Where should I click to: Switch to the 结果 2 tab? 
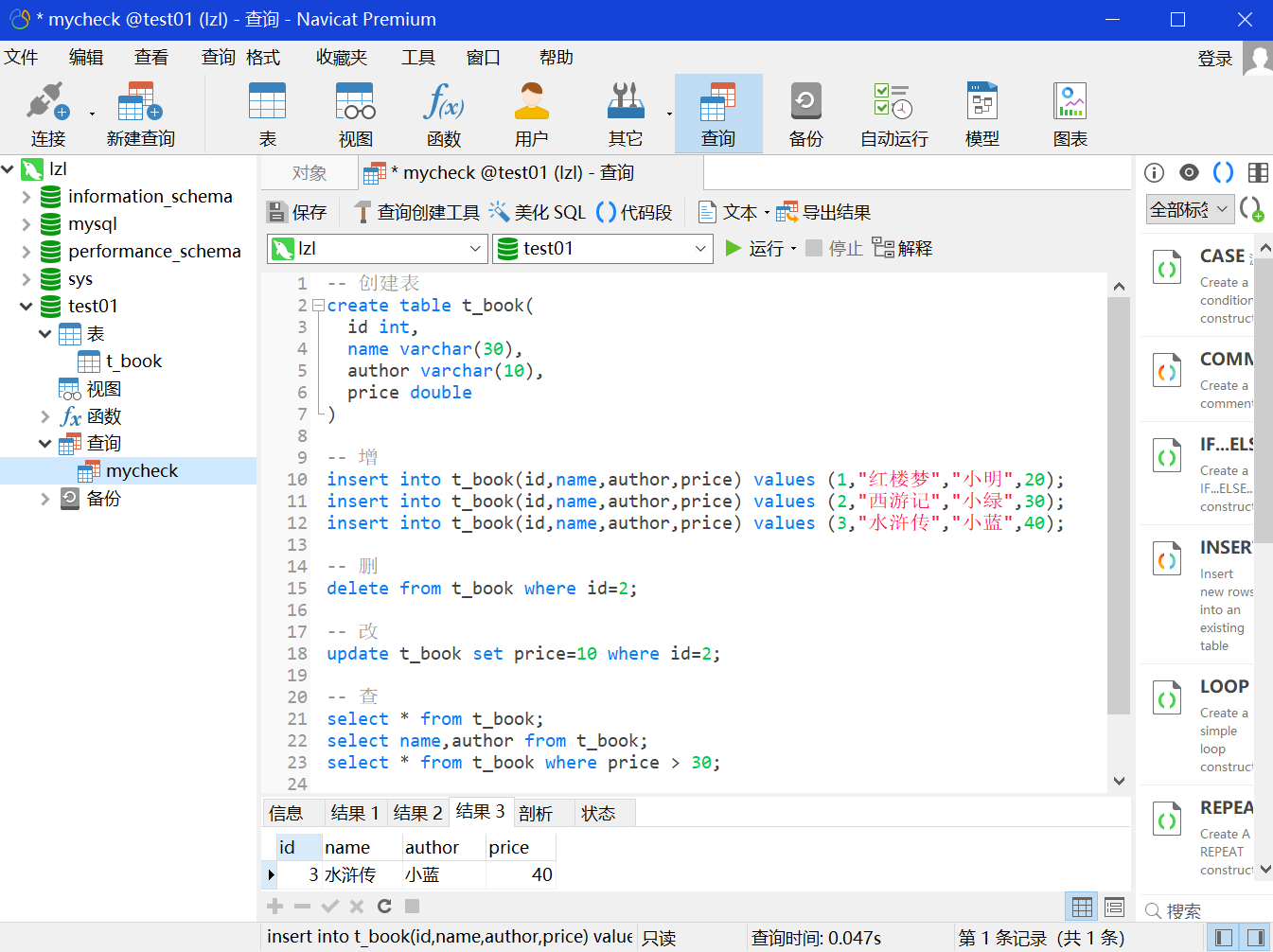[417, 813]
